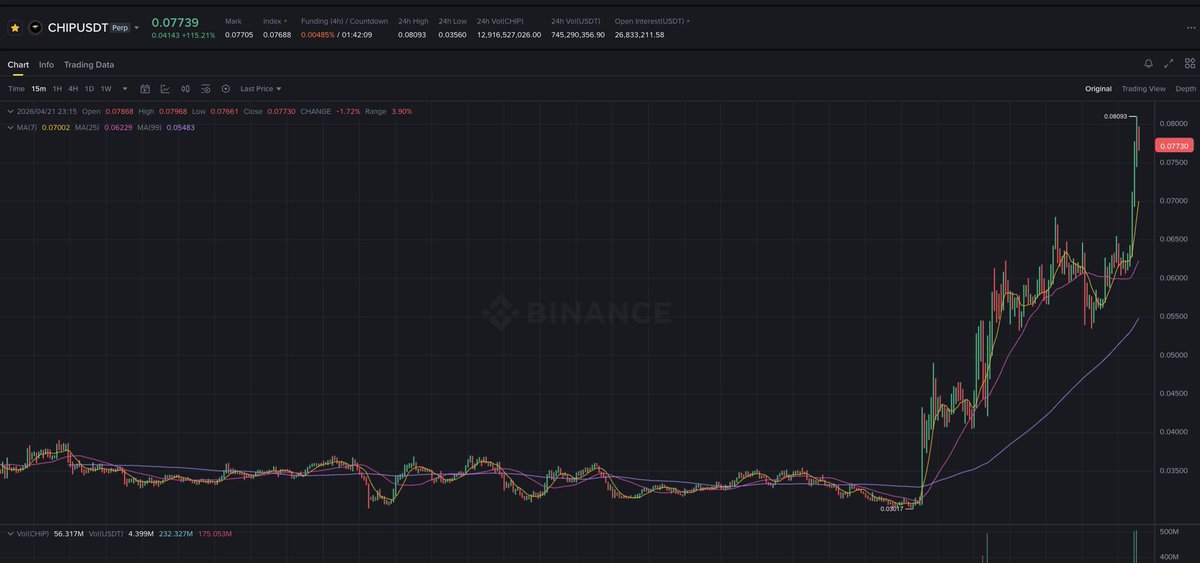Click the 24h Vol(CHIP) value 12,916,527,026.00
This screenshot has width=1200, height=563.
[x=509, y=35]
